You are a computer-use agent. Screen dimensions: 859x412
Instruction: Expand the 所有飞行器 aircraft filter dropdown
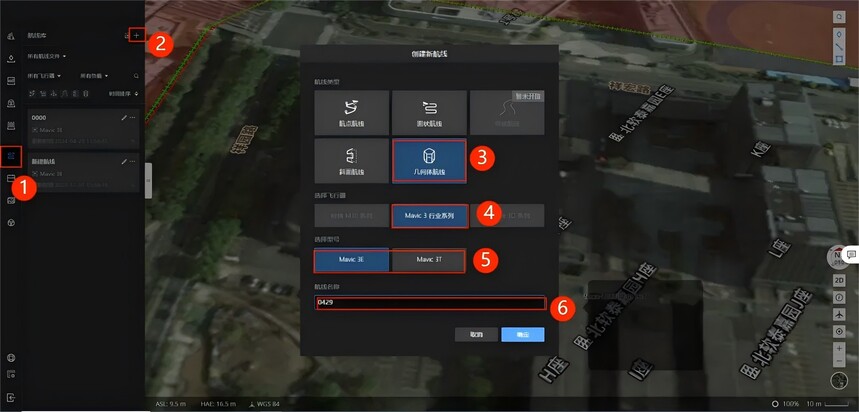tap(44, 76)
